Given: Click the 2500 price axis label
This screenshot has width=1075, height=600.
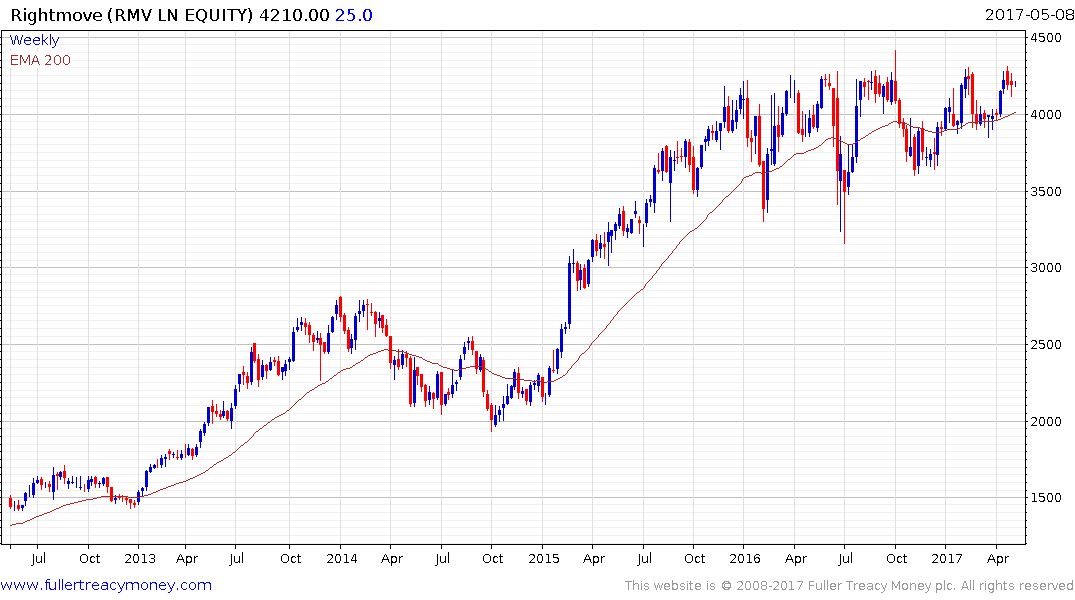Looking at the screenshot, I should (x=1046, y=344).
